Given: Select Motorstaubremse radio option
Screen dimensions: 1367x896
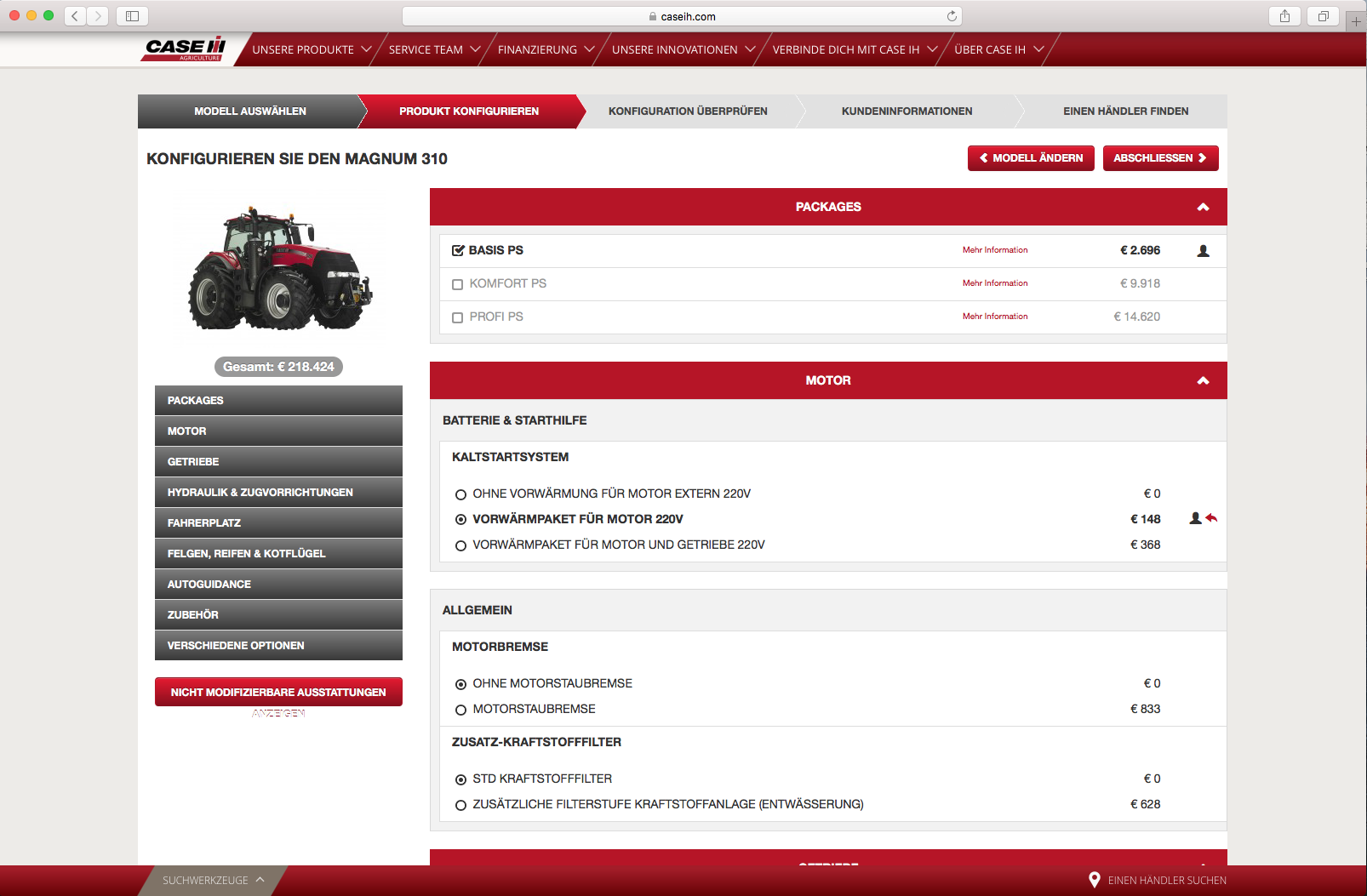Looking at the screenshot, I should point(460,710).
